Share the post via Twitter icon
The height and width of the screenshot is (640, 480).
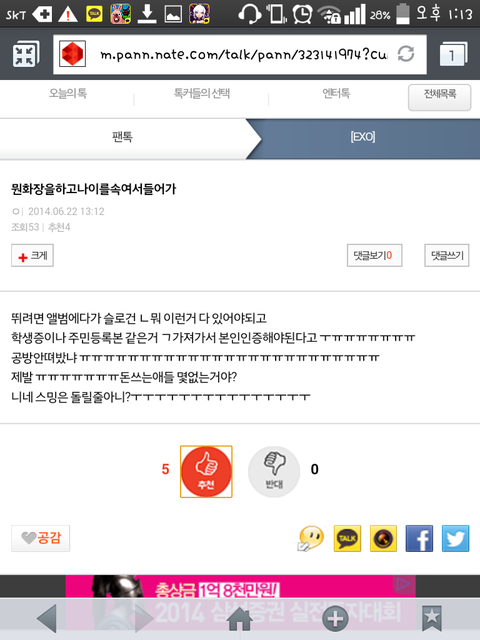(456, 538)
